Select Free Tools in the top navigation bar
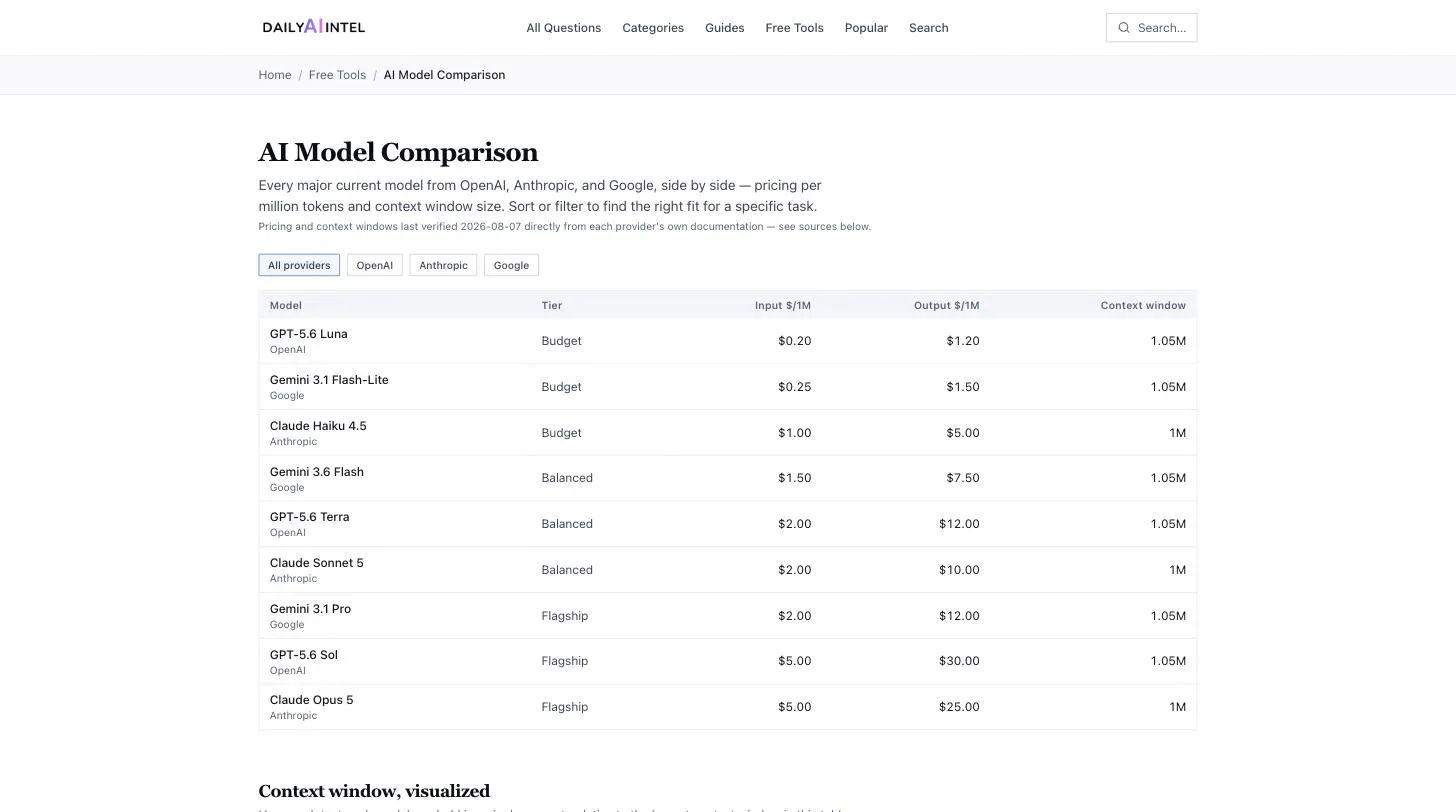The width and height of the screenshot is (1456, 812). [x=795, y=28]
